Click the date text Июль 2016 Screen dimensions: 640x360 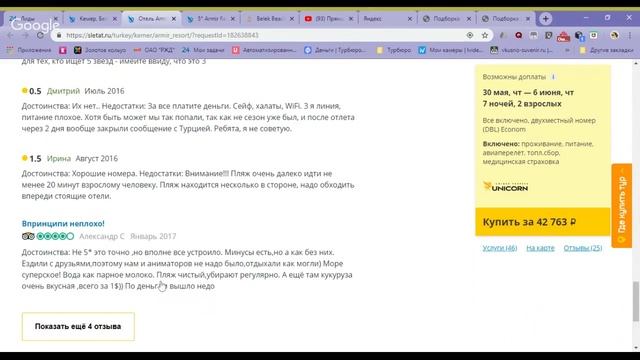(x=104, y=91)
